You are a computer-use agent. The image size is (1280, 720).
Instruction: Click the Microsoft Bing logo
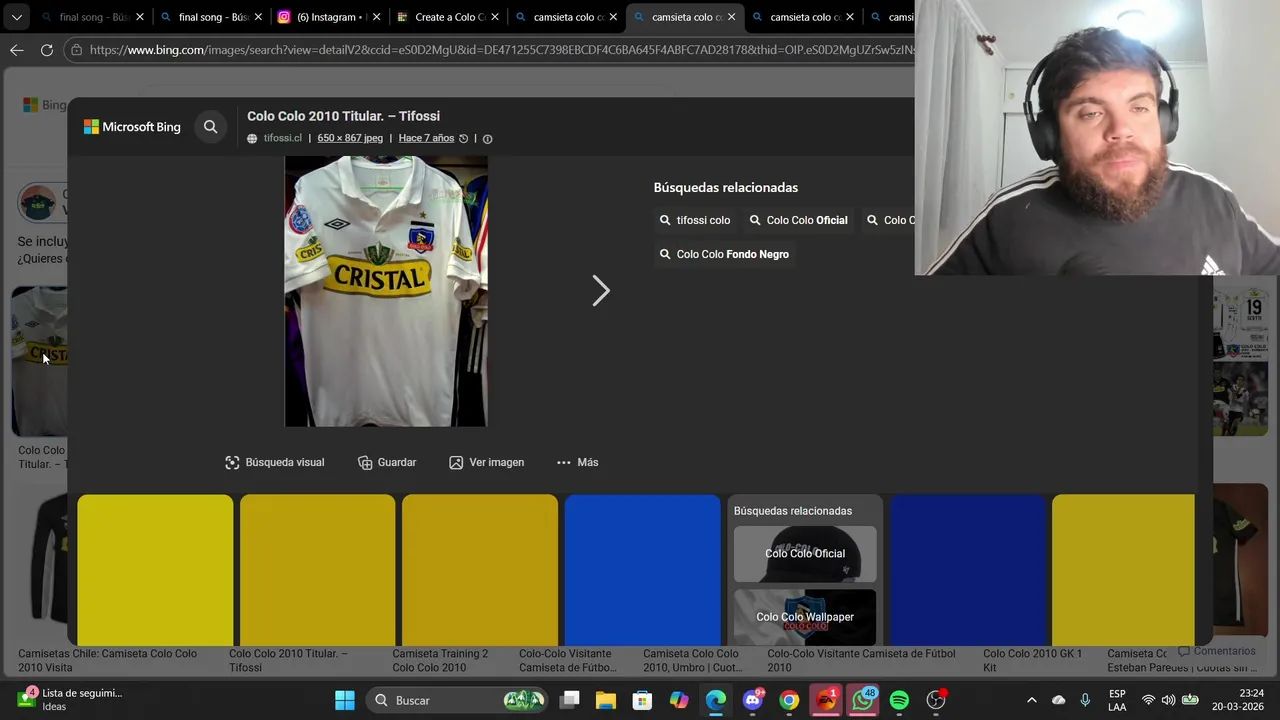[132, 127]
